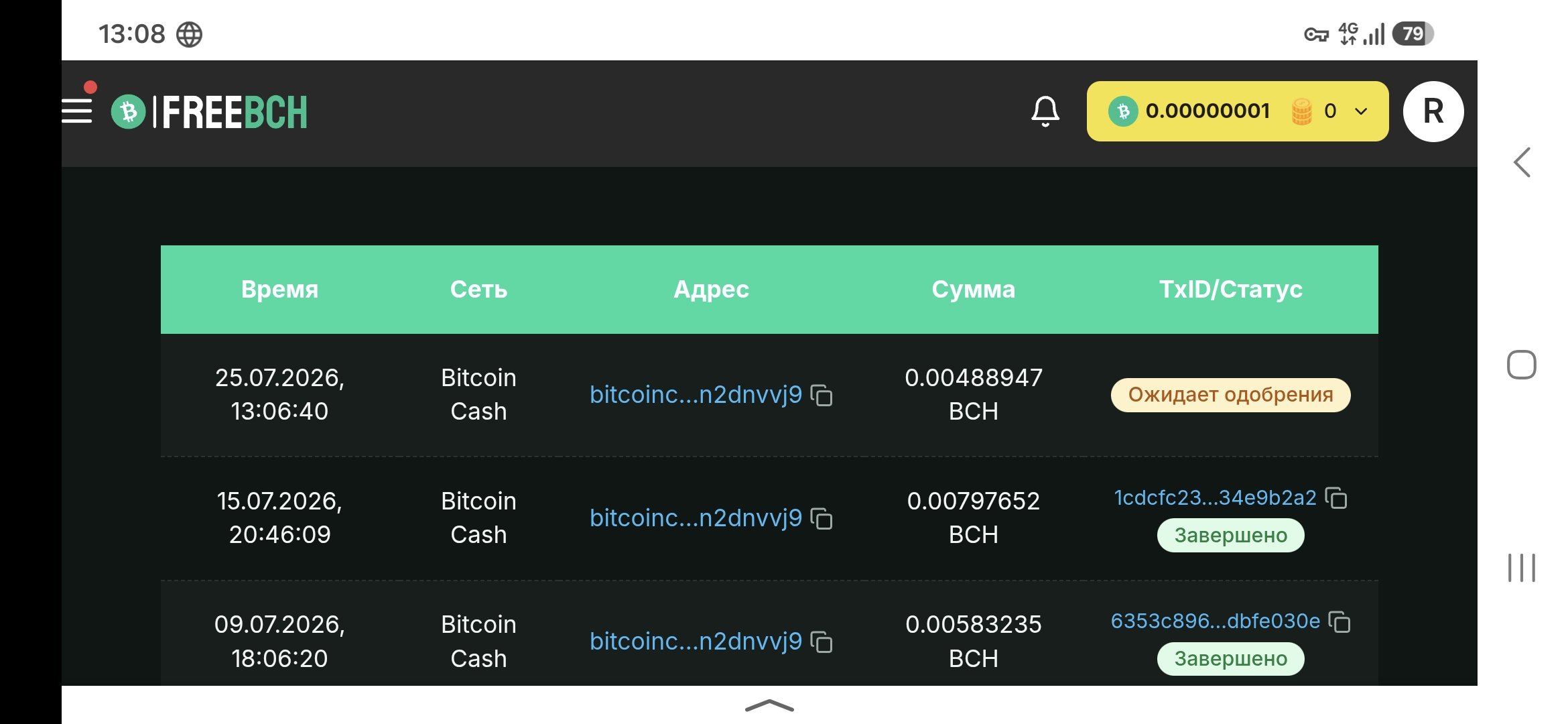
Task: Tap the Android recent apps button
Action: [1521, 567]
